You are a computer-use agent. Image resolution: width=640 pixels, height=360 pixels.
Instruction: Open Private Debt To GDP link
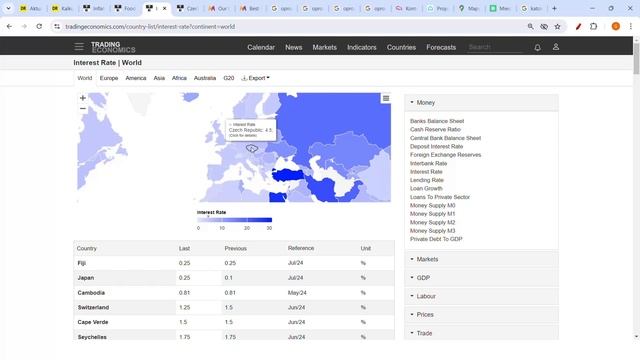[436, 239]
